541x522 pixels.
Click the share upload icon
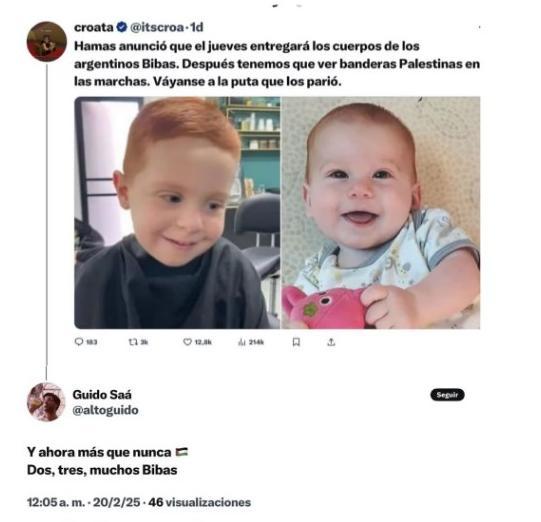(x=331, y=342)
